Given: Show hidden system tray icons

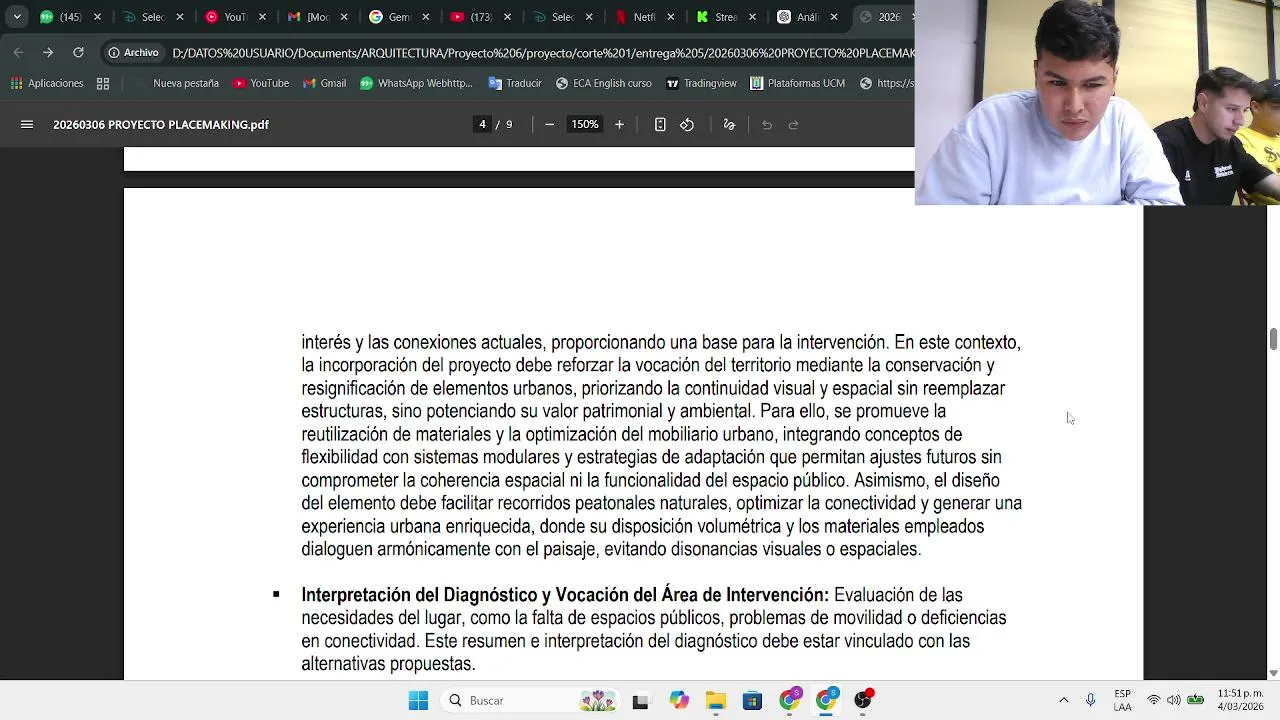Looking at the screenshot, I should (x=1063, y=700).
